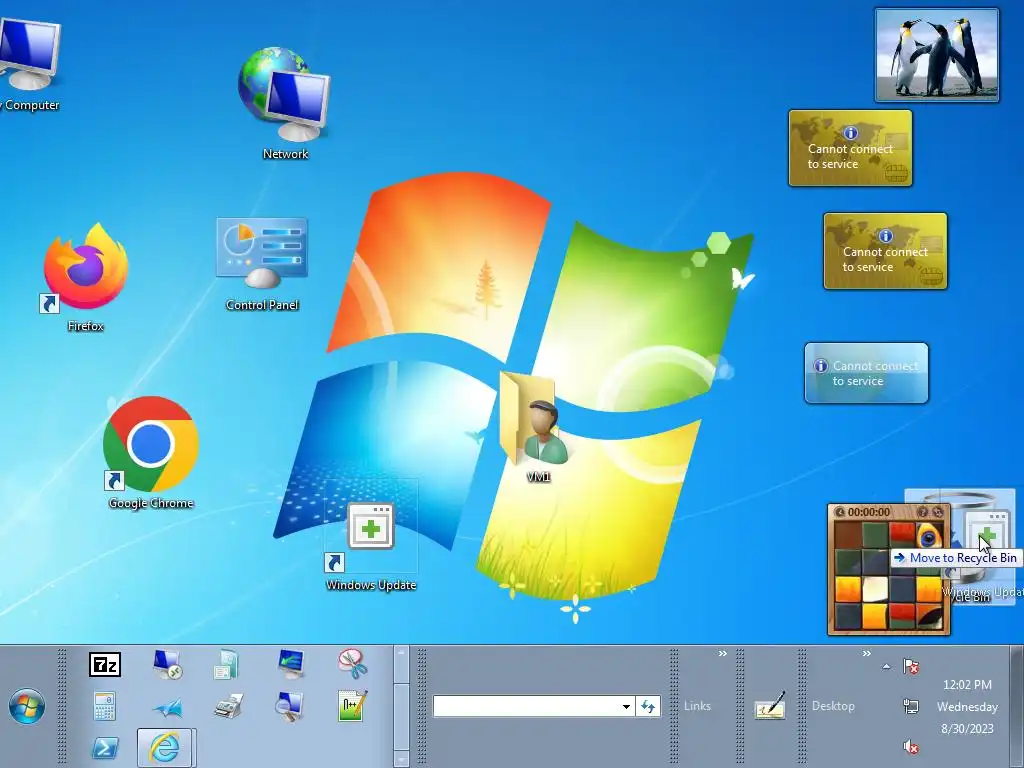1024x768 pixels.
Task: Click the taskbar scroll up arrow
Action: pyautogui.click(x=402, y=652)
